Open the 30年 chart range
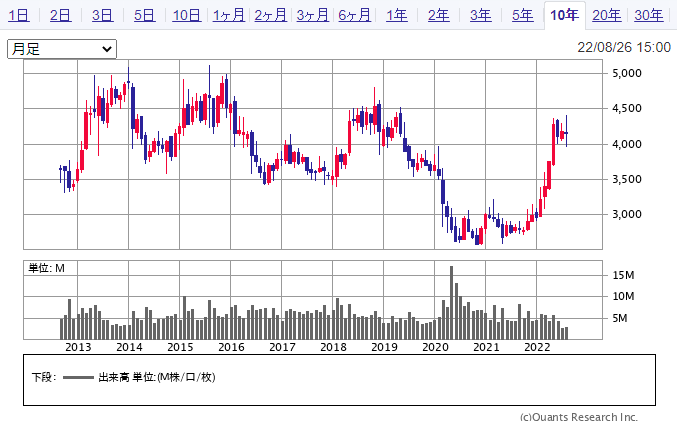677x428 pixels. point(649,16)
